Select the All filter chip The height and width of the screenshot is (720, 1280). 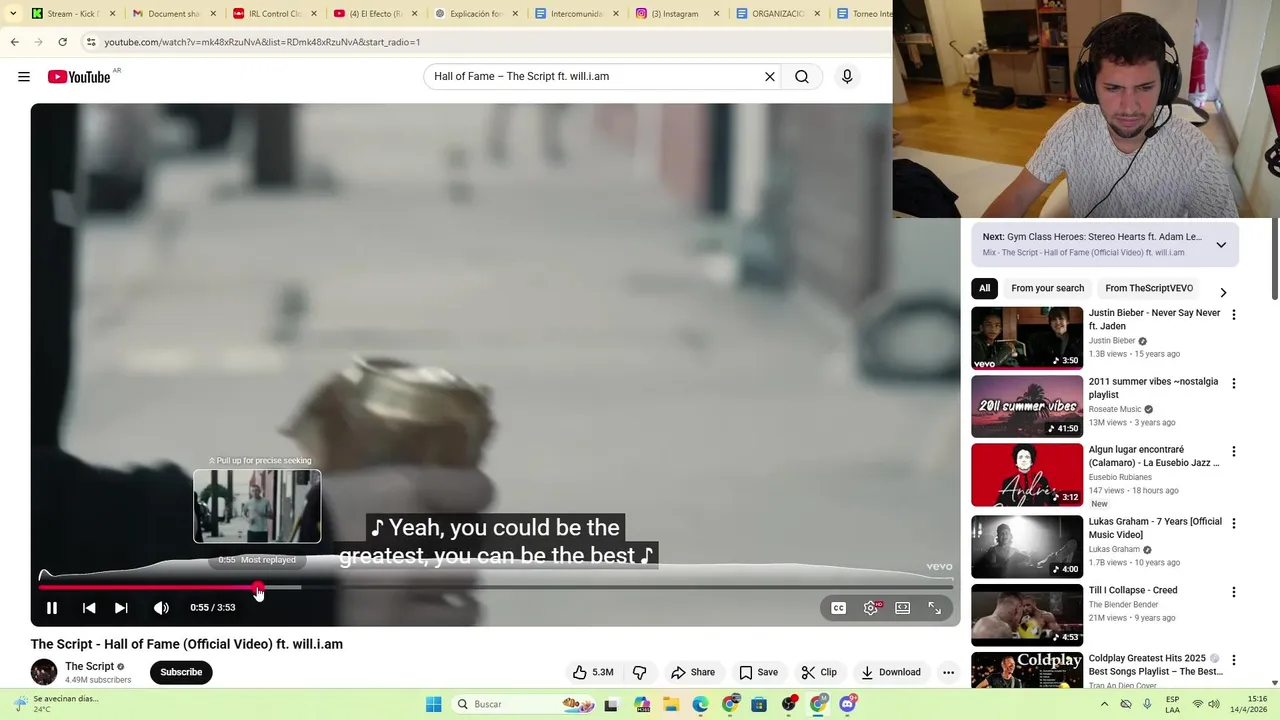[x=985, y=288]
